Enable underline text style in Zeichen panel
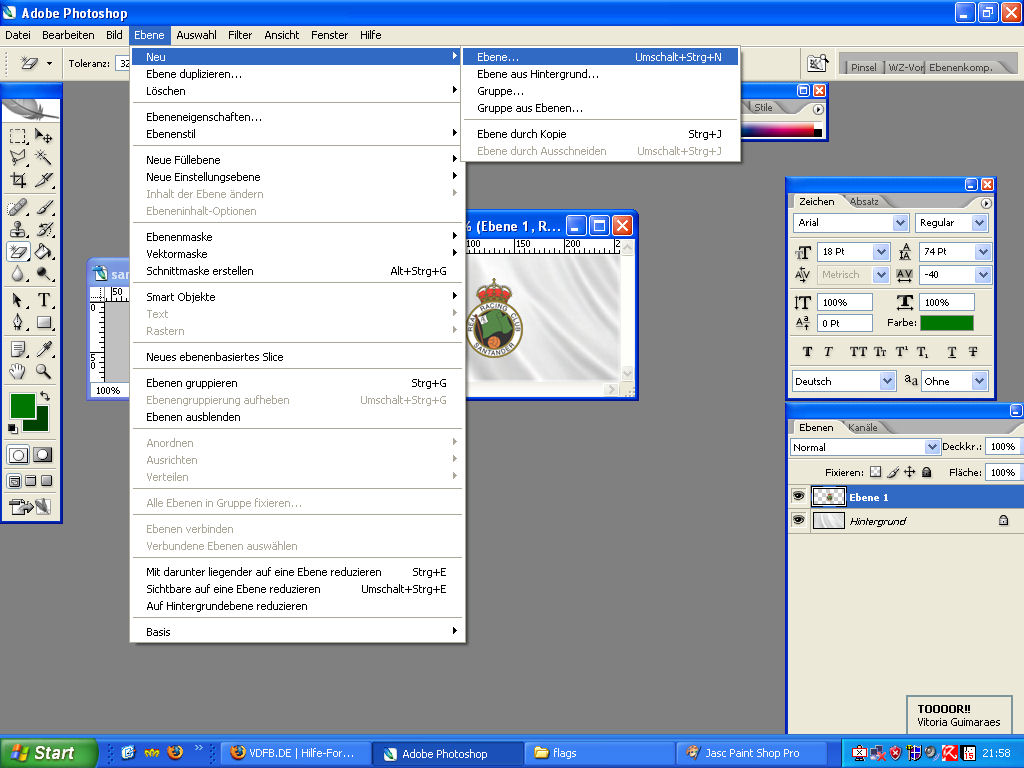This screenshot has height=768, width=1024. click(951, 352)
